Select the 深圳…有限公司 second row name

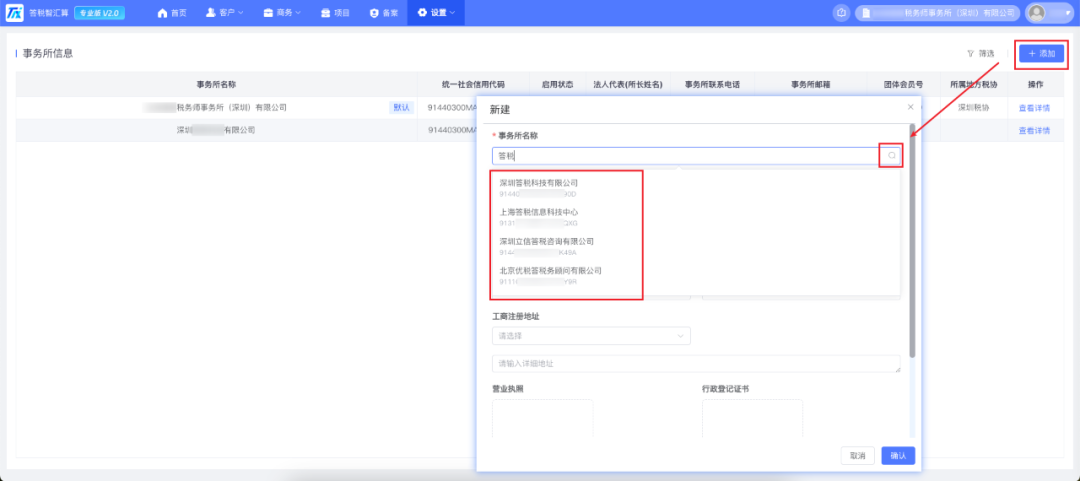[x=216, y=130]
